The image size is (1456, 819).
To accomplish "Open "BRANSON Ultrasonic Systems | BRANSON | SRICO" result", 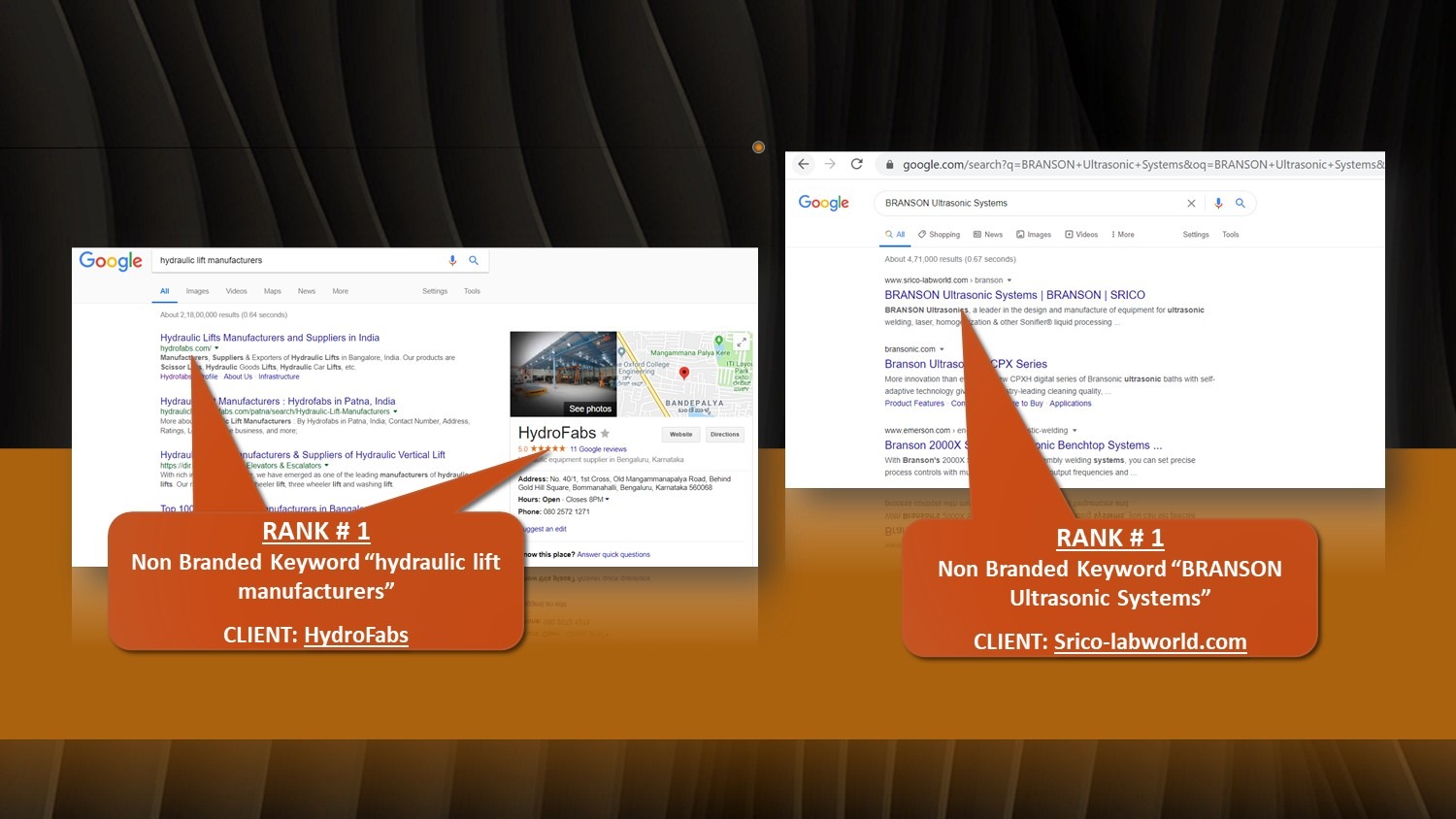I will click(x=1015, y=295).
